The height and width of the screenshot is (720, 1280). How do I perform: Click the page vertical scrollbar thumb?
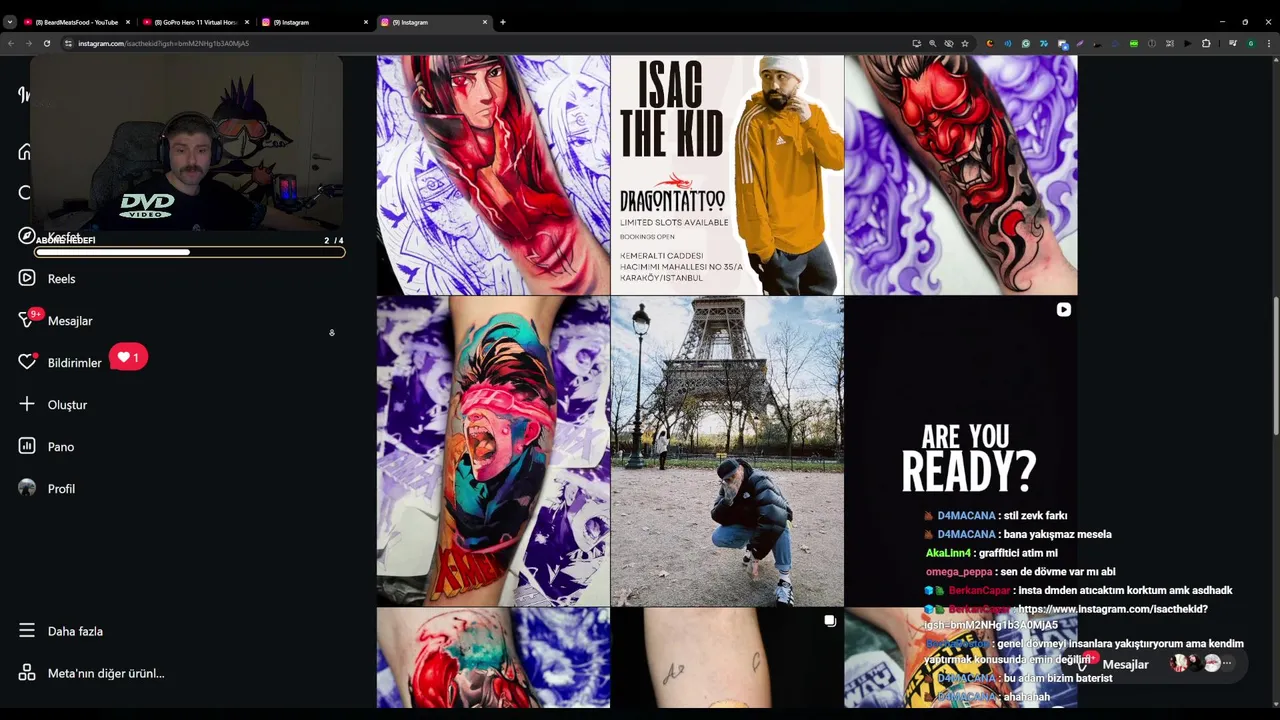click(1275, 365)
